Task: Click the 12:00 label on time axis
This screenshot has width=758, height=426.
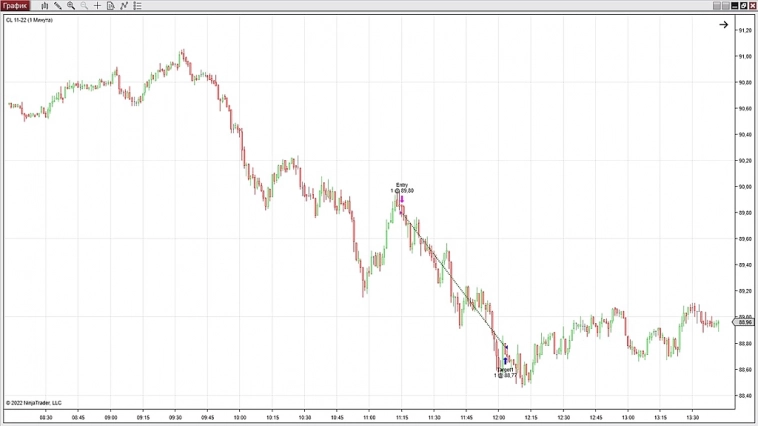Action: 498,418
